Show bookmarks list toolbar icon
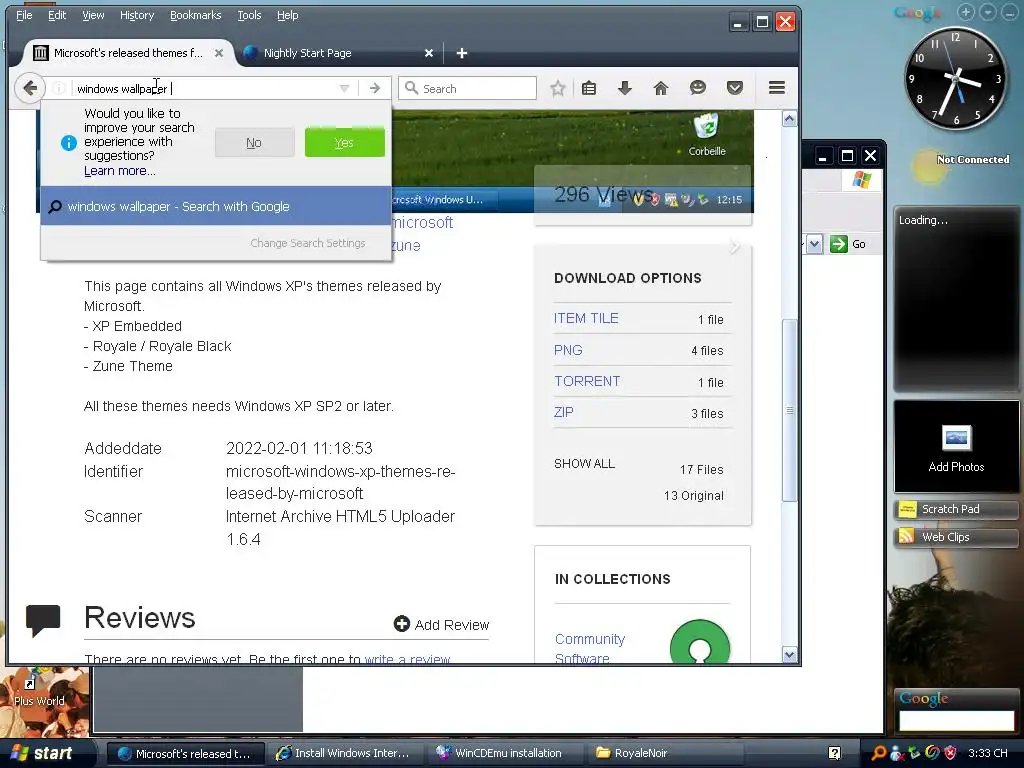Image resolution: width=1024 pixels, height=768 pixels. pos(589,88)
